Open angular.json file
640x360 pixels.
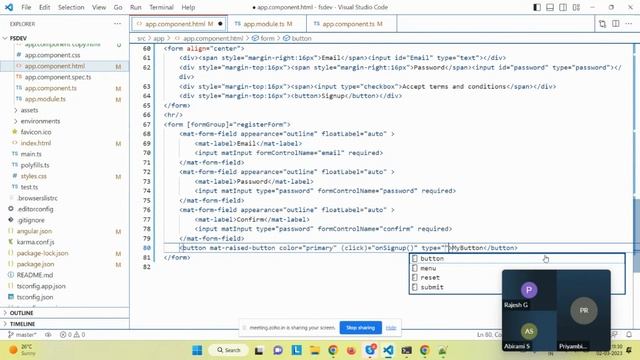(x=34, y=231)
